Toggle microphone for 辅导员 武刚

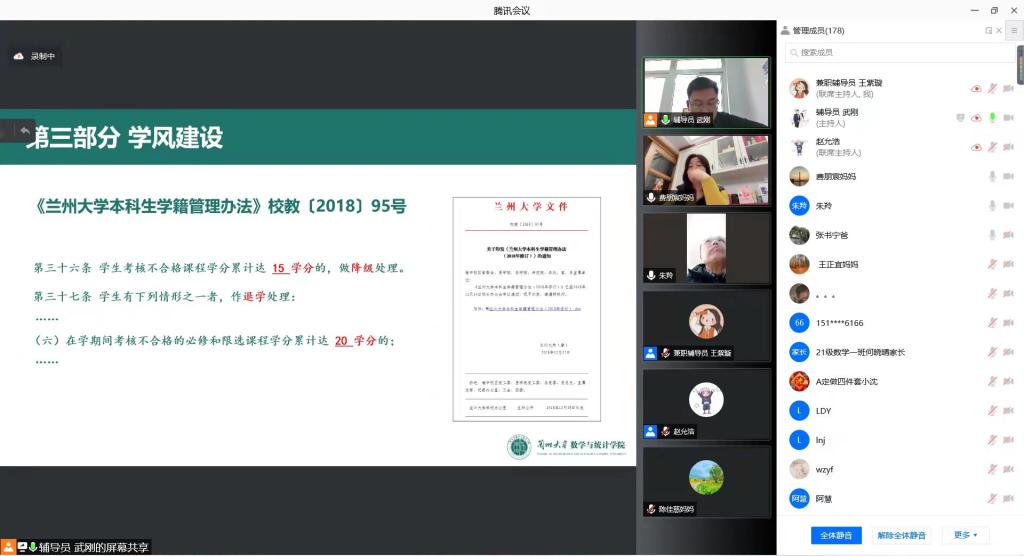[x=992, y=118]
